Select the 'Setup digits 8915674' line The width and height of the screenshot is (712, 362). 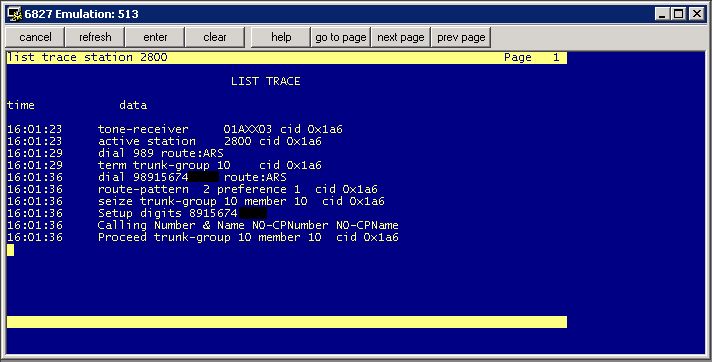(x=137, y=213)
